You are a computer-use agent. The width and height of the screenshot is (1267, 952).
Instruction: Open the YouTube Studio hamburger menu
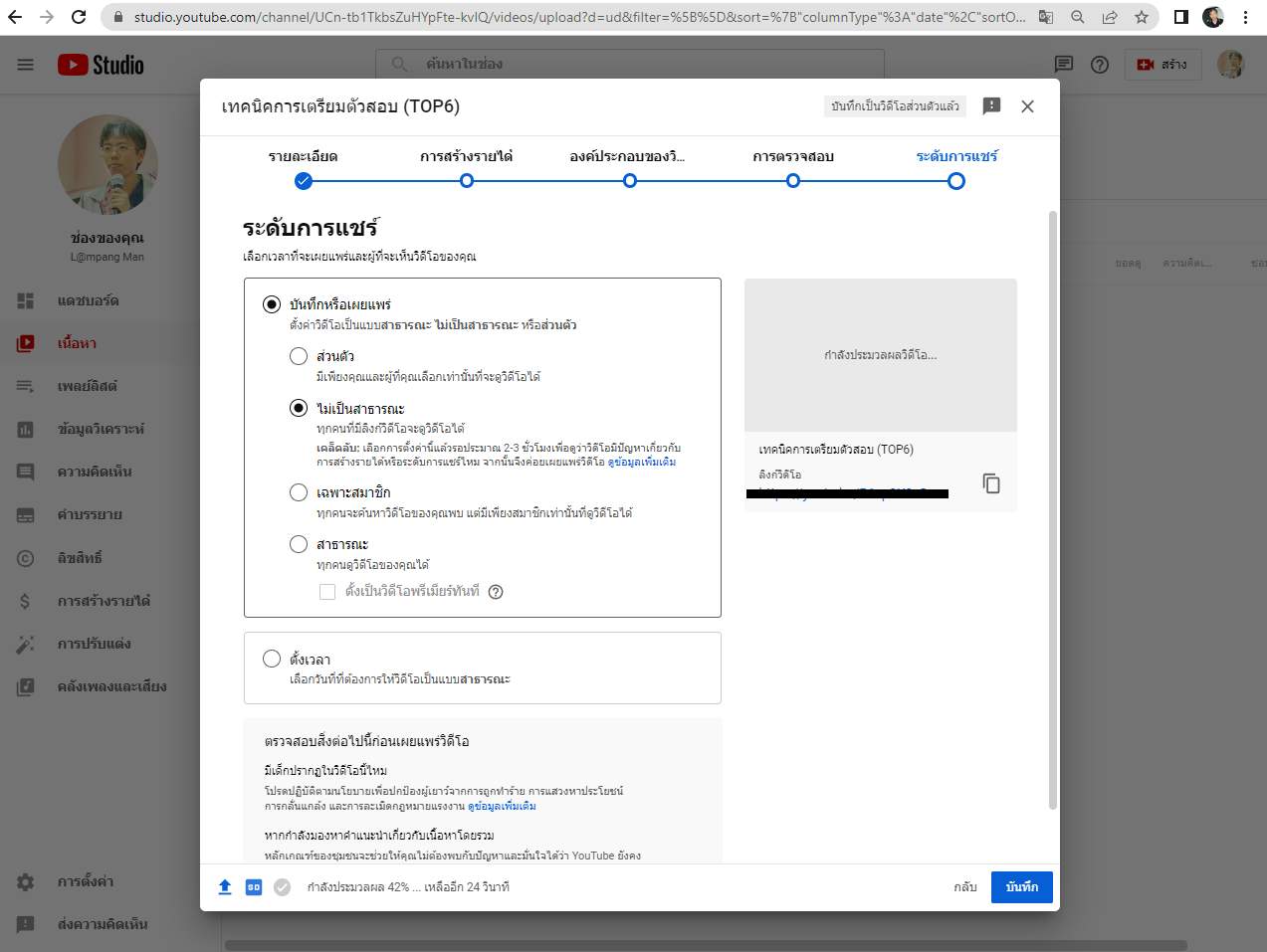[x=26, y=65]
